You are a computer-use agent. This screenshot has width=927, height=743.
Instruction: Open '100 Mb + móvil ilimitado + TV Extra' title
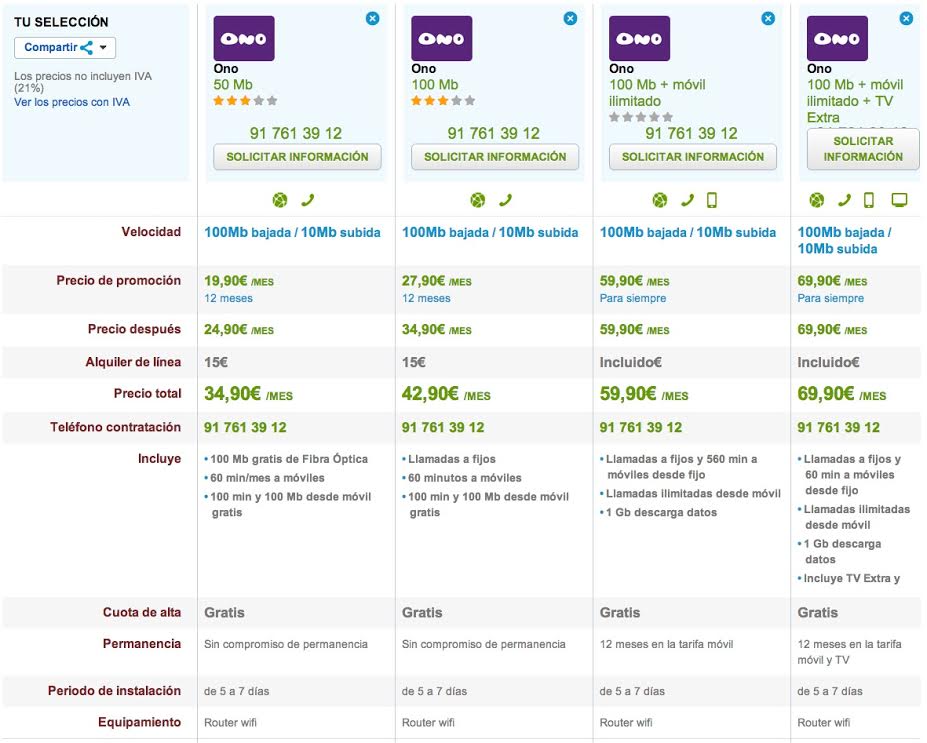(x=855, y=101)
